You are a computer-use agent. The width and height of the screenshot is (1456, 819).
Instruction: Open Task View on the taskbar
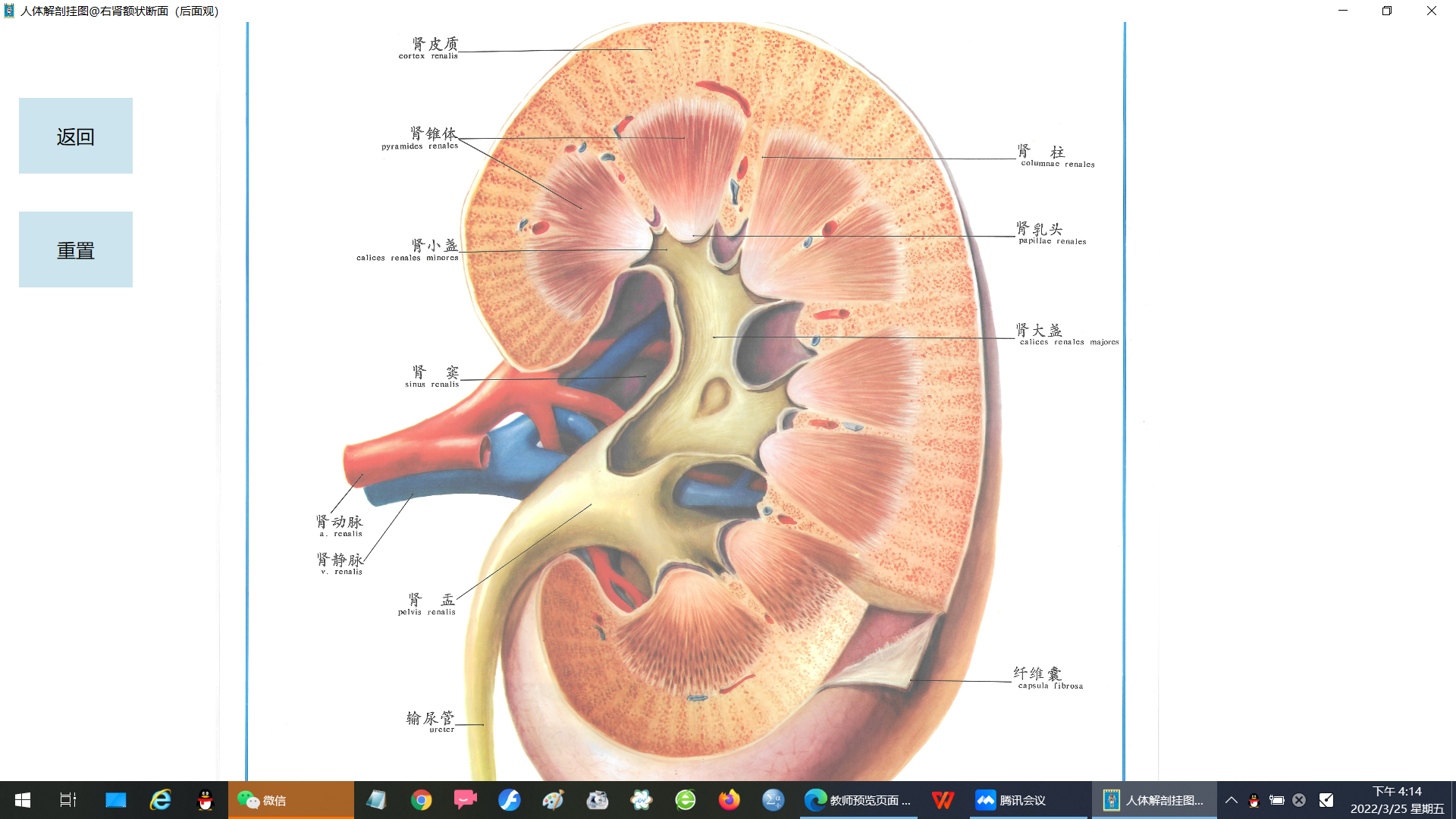click(x=68, y=800)
